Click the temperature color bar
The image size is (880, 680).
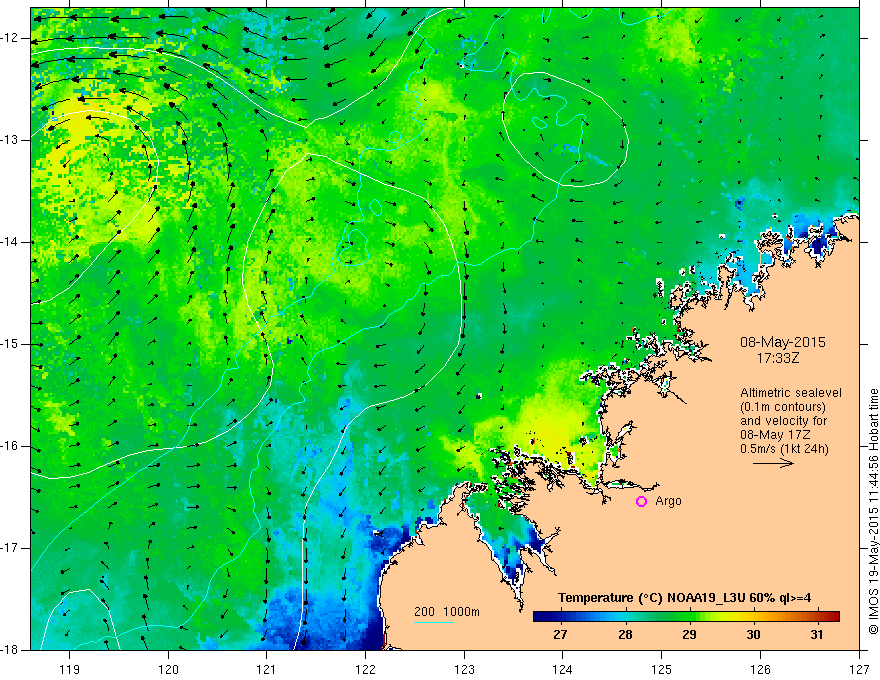(x=686, y=617)
